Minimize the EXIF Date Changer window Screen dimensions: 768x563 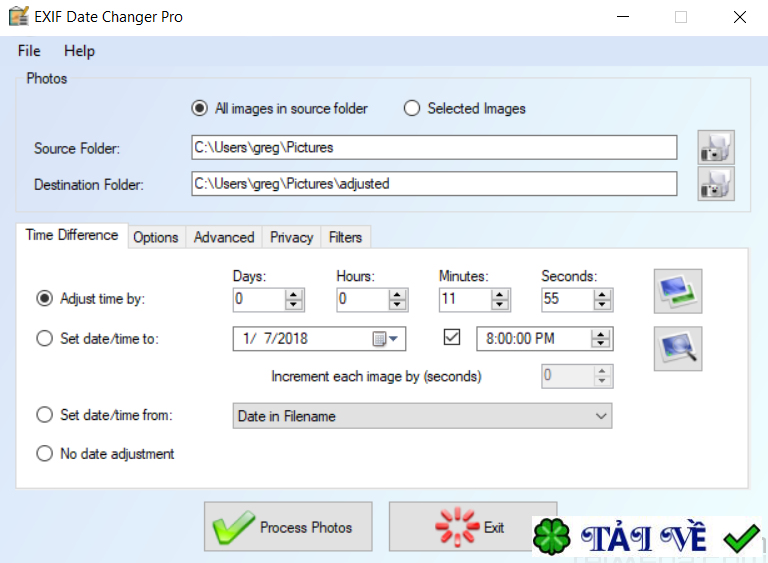623,17
